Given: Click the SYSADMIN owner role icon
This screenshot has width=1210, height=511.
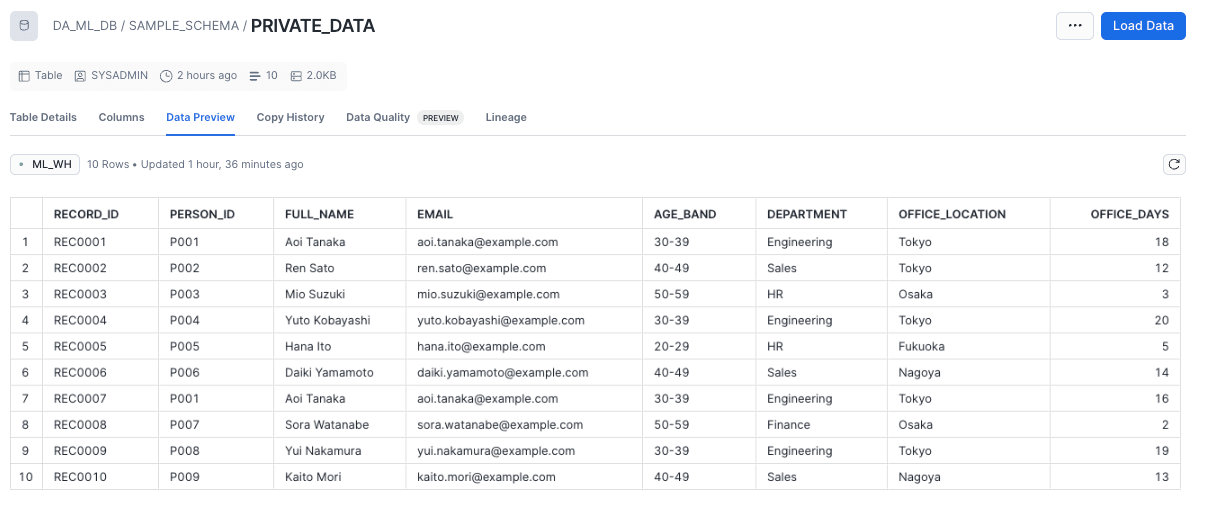Looking at the screenshot, I should (80, 75).
